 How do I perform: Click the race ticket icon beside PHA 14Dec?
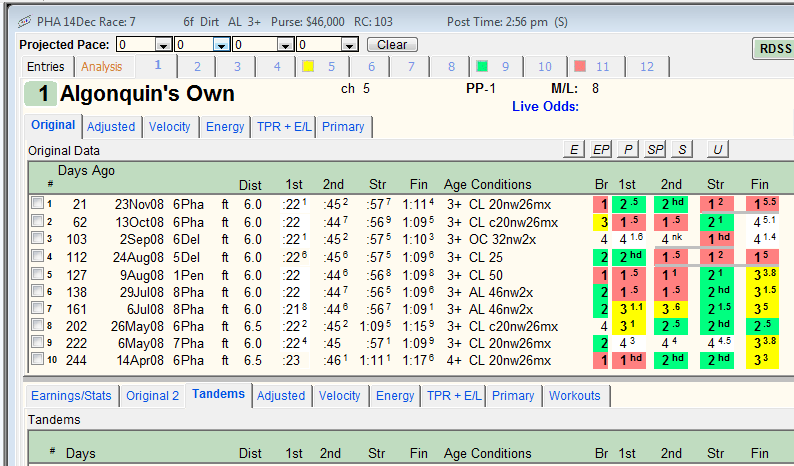tap(24, 22)
